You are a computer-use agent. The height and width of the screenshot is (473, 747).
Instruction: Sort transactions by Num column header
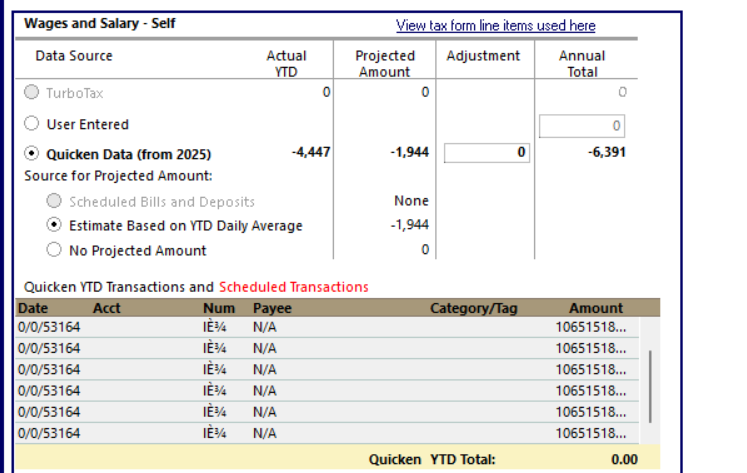tap(219, 308)
